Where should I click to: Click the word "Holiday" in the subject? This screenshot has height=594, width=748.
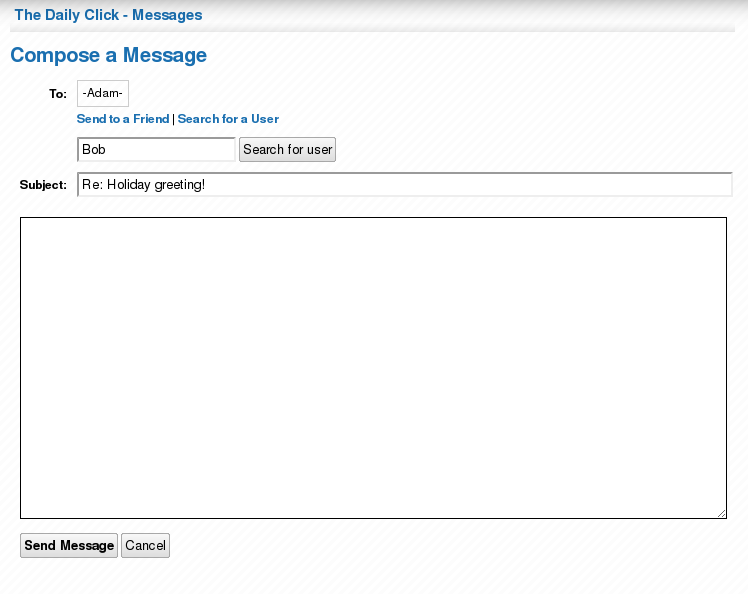point(128,185)
